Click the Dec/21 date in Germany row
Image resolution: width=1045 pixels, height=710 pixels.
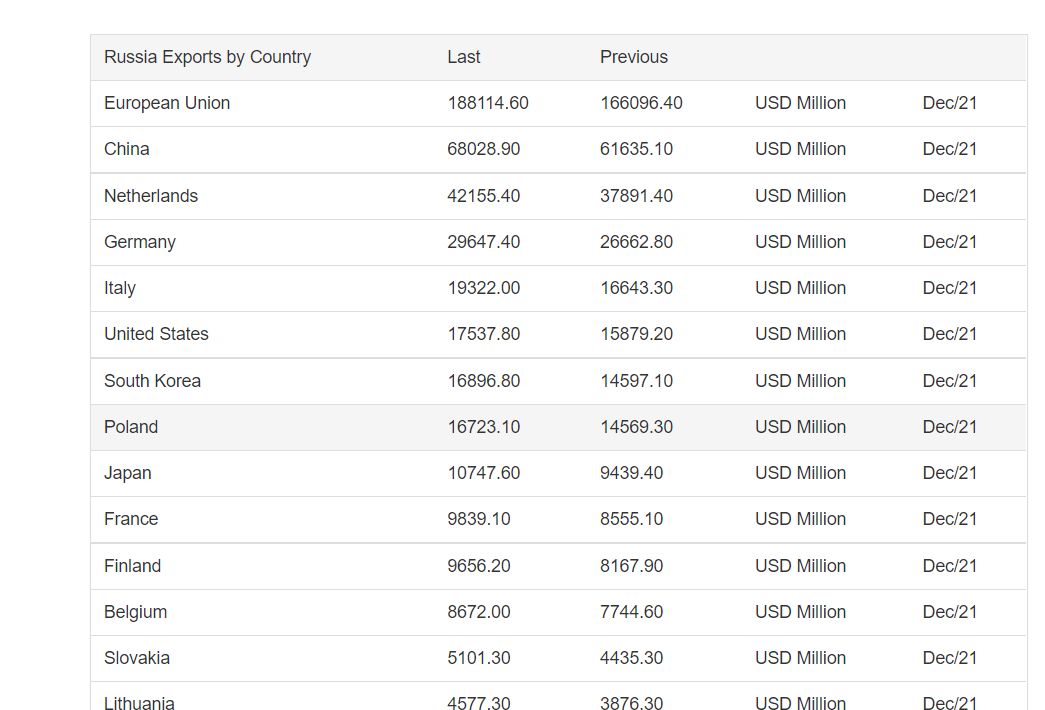949,242
